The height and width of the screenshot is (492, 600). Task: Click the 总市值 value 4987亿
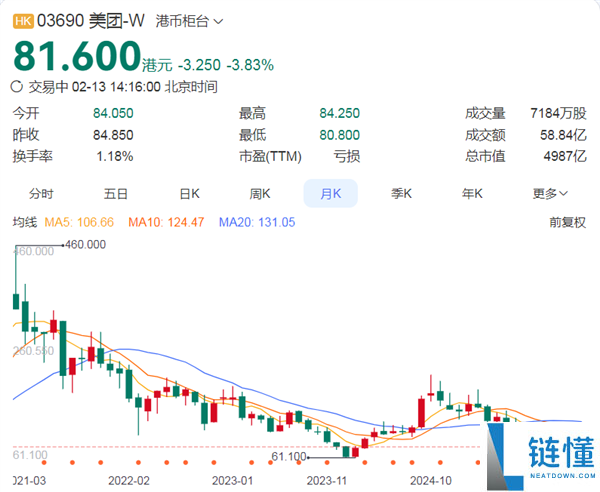point(565,156)
